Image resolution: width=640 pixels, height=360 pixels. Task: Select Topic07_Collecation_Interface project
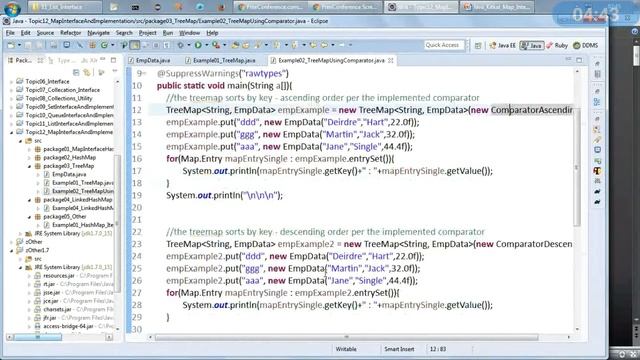(x=62, y=90)
